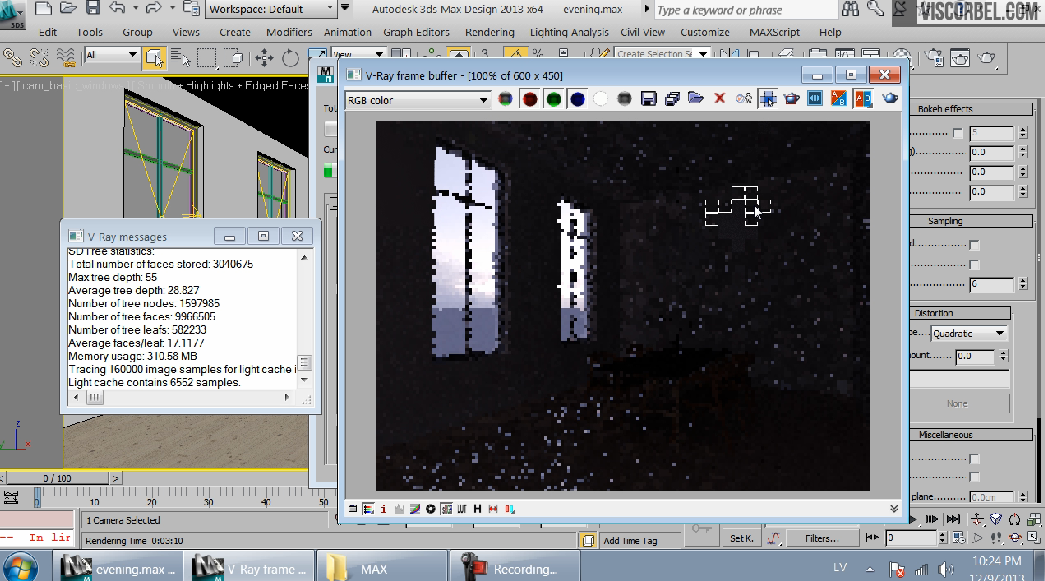Click the vertical scrollbar of V-Ray messages

tap(305, 318)
